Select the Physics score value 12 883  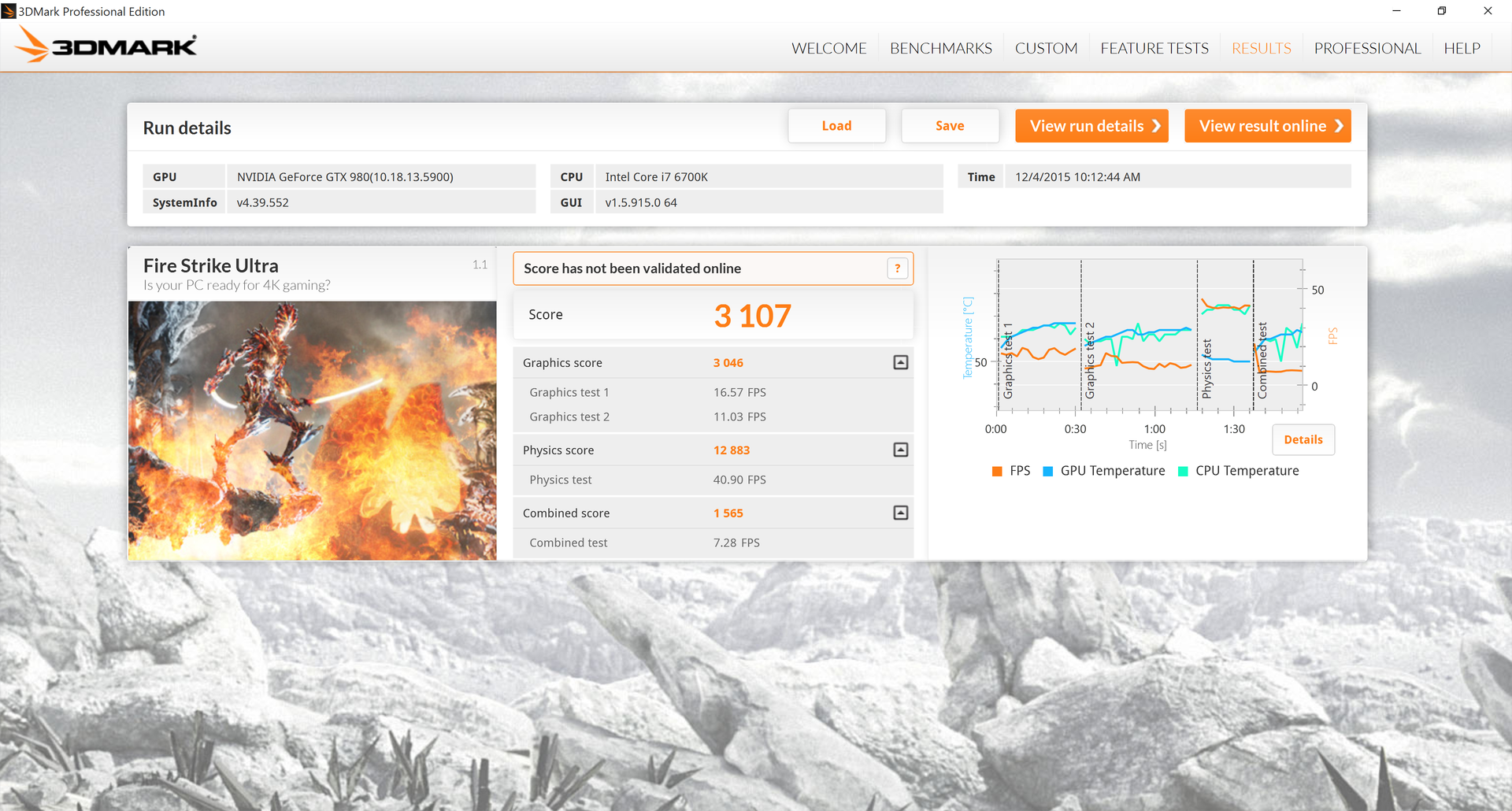(x=732, y=450)
